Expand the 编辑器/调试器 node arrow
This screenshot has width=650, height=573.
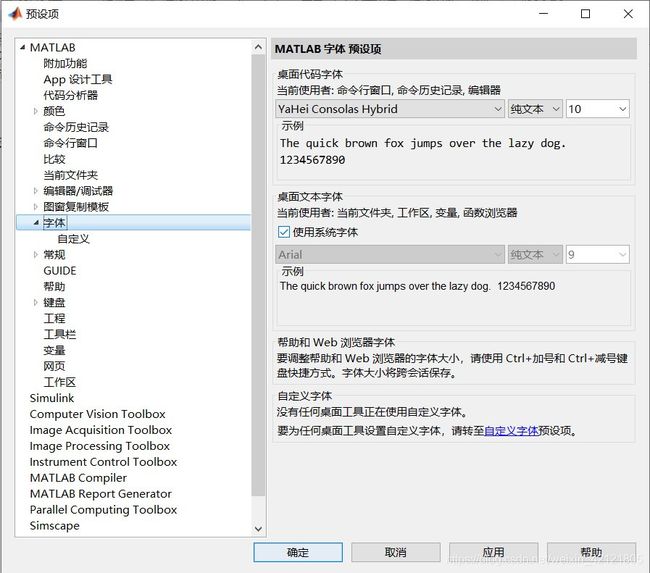pyautogui.click(x=36, y=191)
